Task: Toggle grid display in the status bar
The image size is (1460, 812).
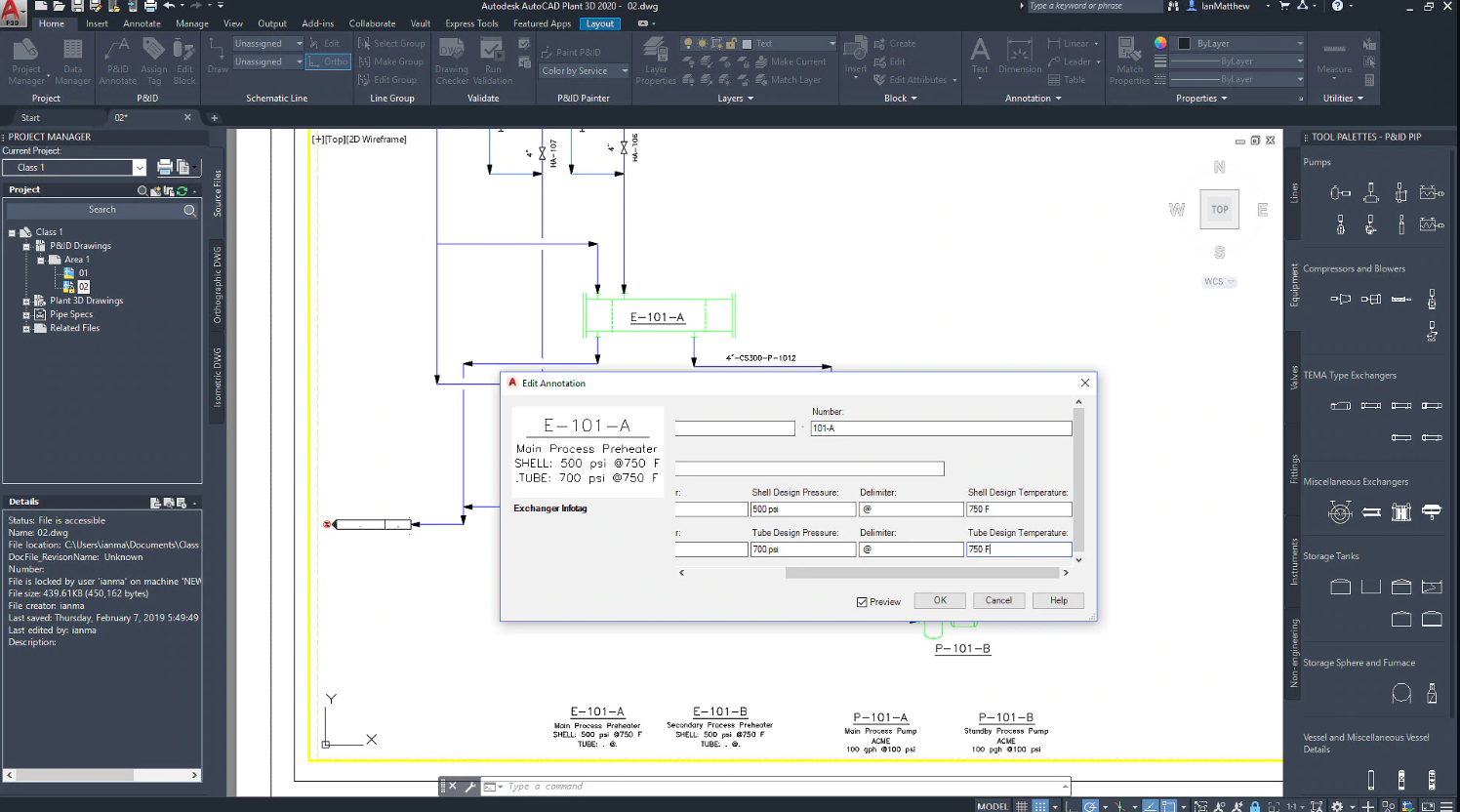Action: coord(1022,806)
